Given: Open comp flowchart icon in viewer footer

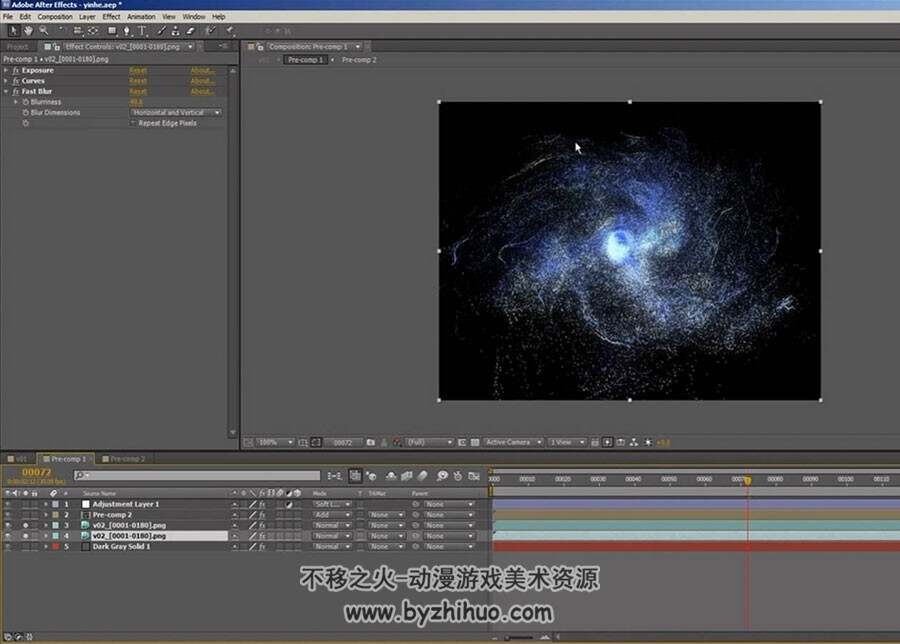Looking at the screenshot, I should (x=634, y=442).
